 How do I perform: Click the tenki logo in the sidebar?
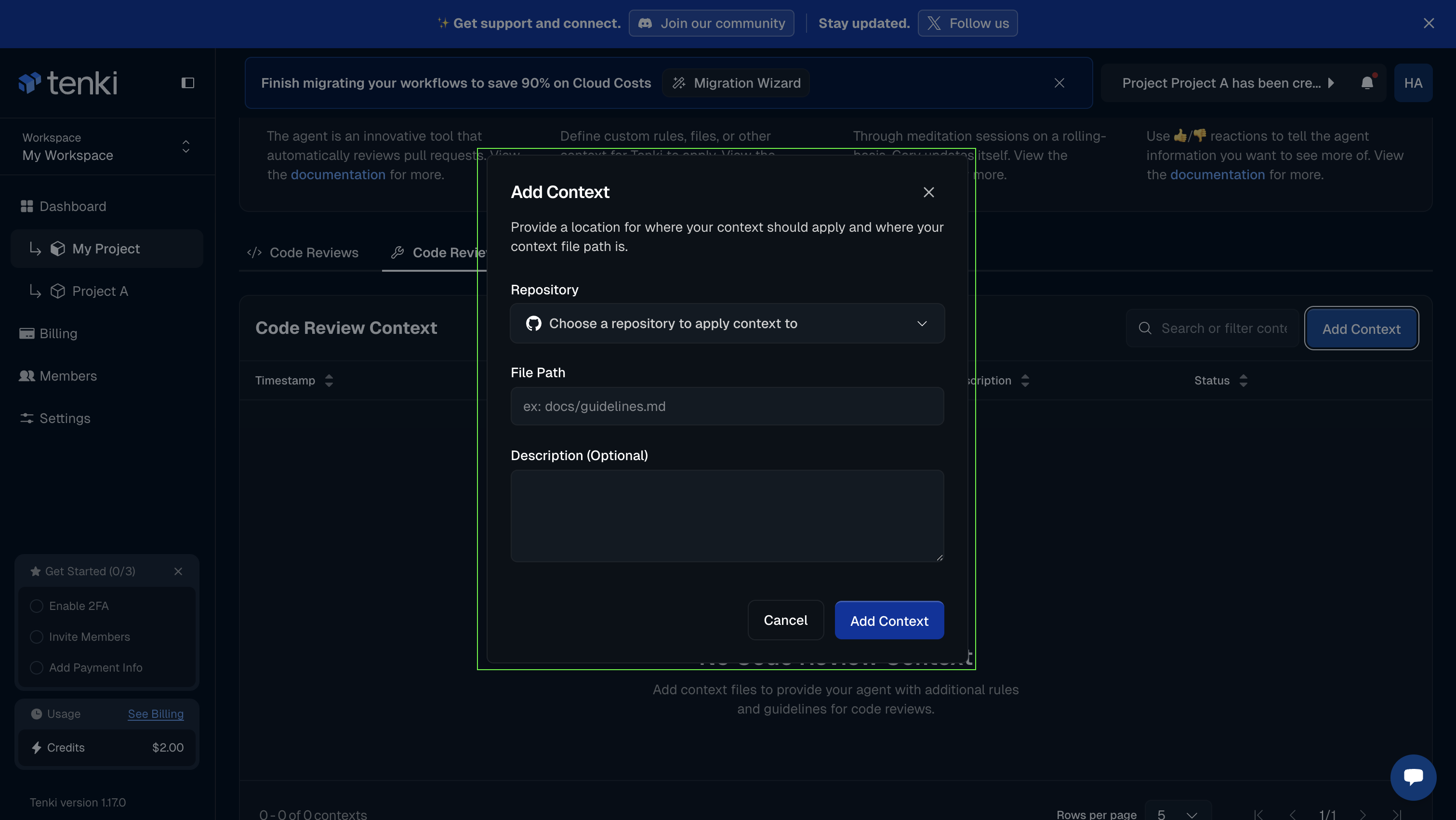pyautogui.click(x=68, y=83)
